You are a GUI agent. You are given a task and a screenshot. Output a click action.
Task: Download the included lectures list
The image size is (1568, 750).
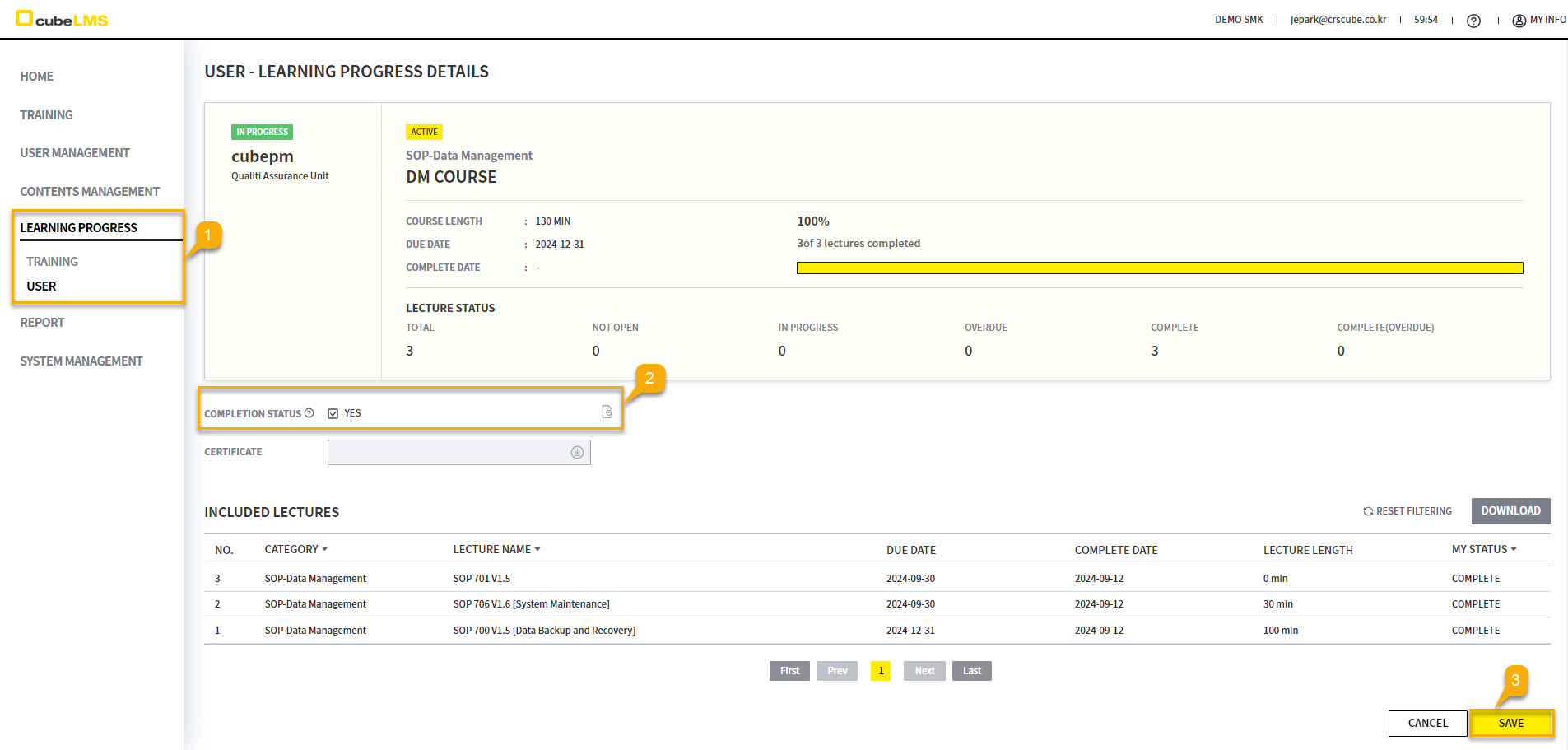pyautogui.click(x=1510, y=510)
